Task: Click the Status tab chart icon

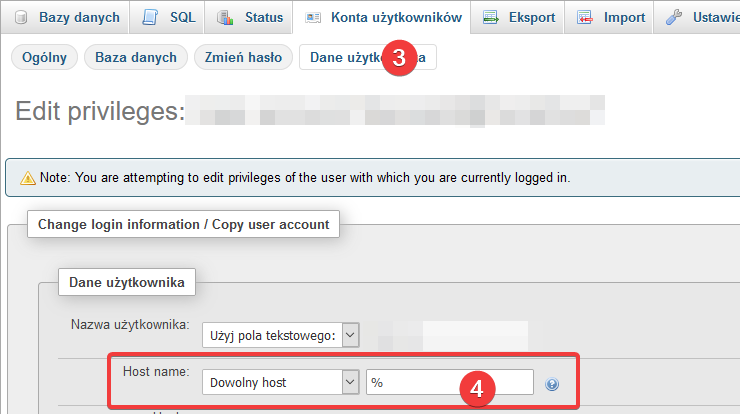Action: coord(225,17)
